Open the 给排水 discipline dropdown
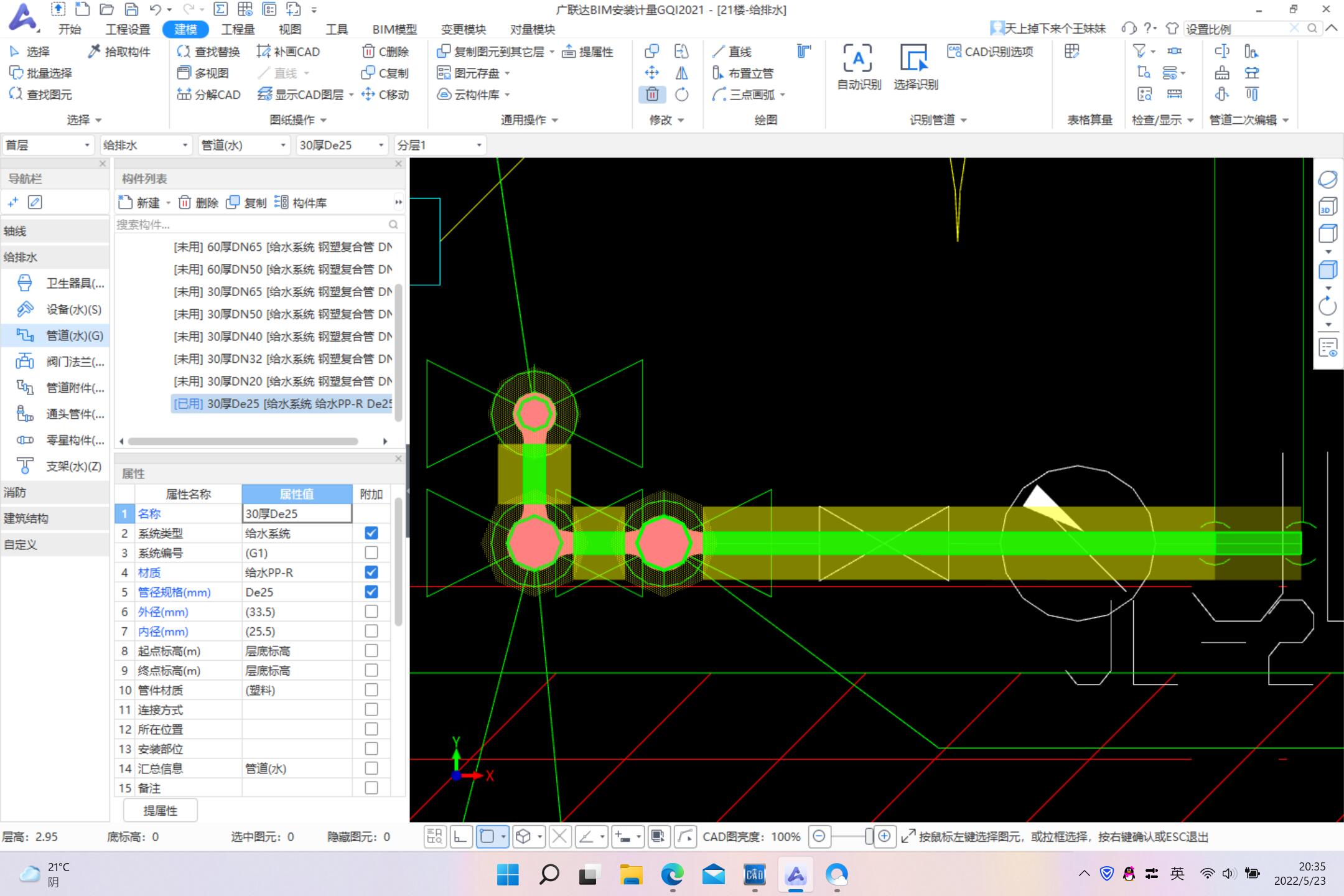 click(146, 145)
